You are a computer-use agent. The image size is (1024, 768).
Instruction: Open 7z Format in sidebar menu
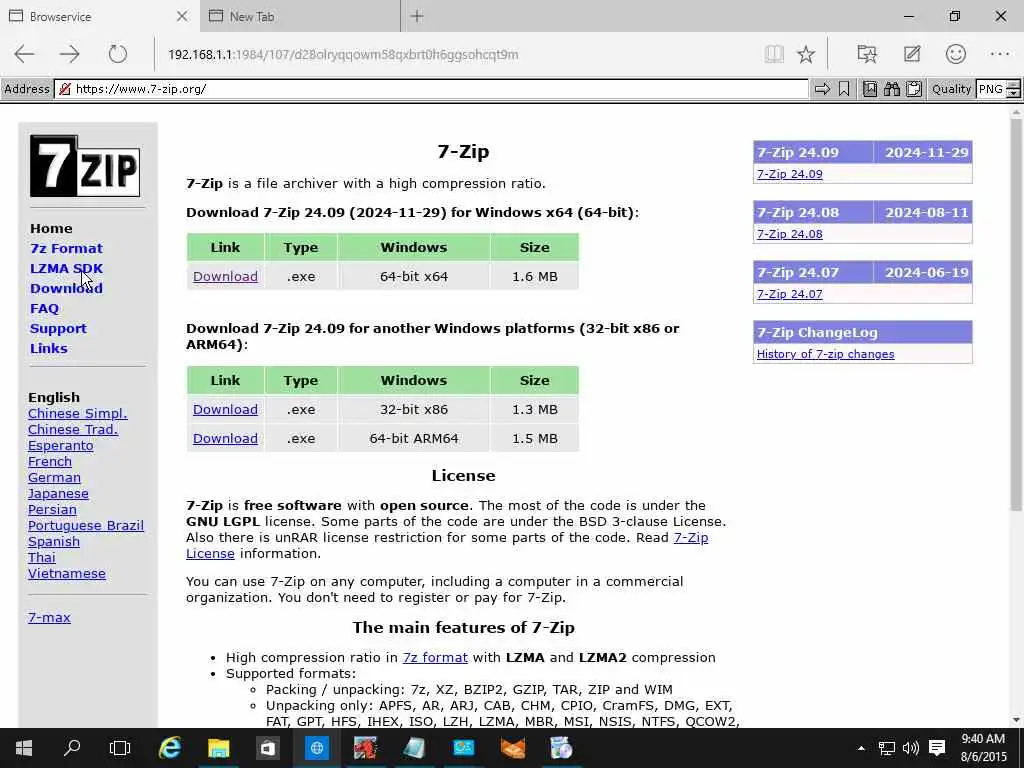pyautogui.click(x=66, y=248)
